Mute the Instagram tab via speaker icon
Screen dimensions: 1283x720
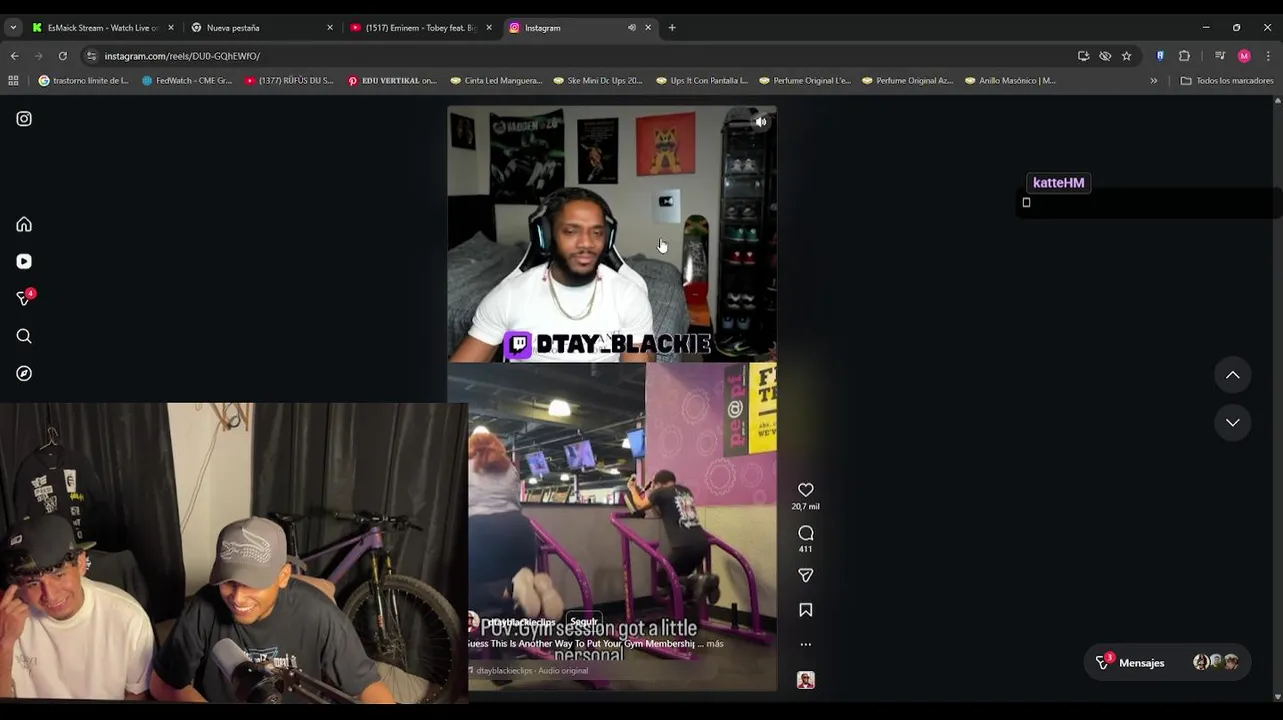pyautogui.click(x=632, y=28)
